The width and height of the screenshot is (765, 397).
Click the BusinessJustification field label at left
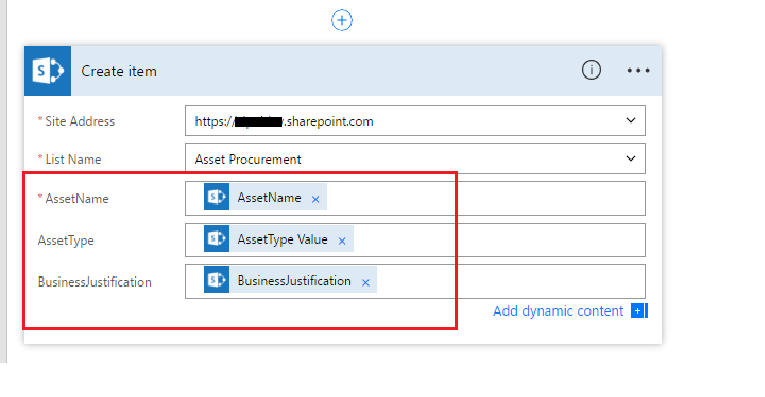pos(95,282)
